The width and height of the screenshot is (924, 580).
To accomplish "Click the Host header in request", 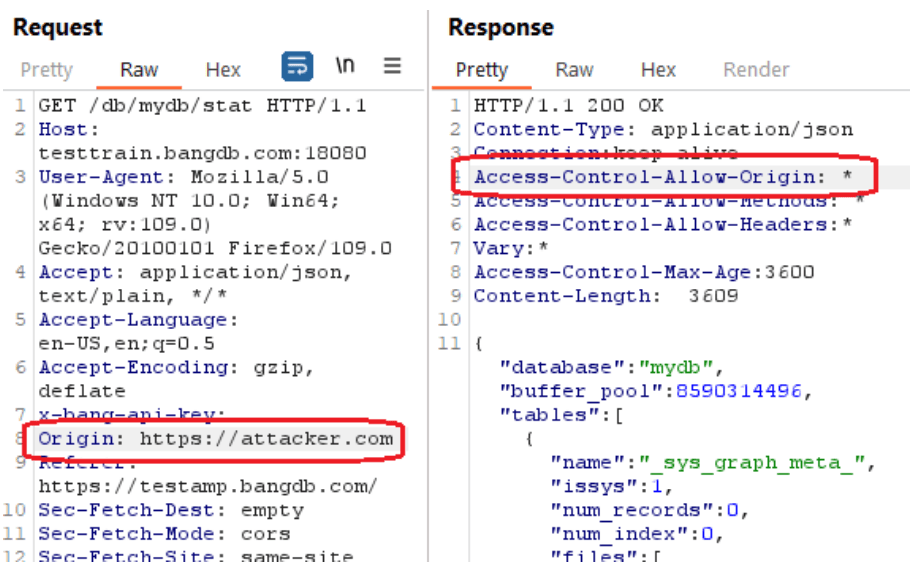I will coord(68,129).
